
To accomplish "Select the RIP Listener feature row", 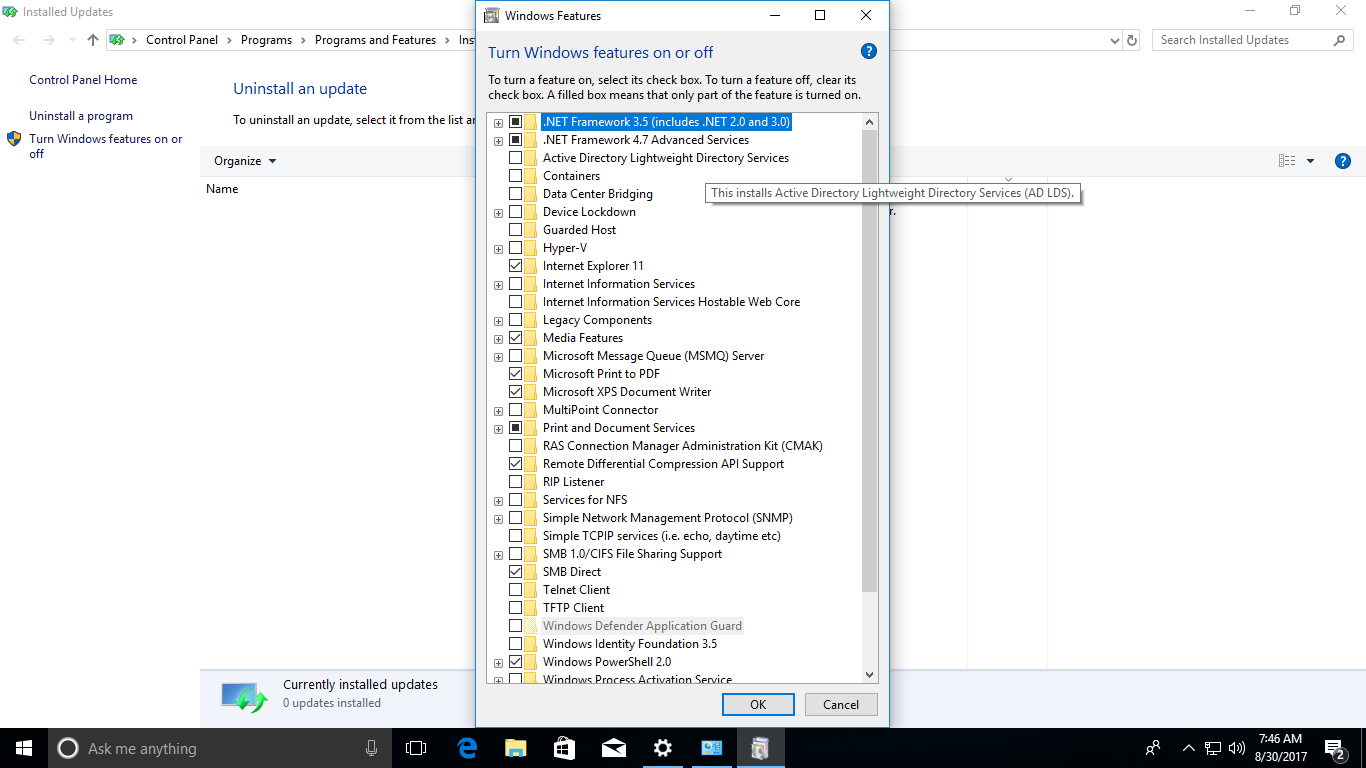I will coord(573,482).
